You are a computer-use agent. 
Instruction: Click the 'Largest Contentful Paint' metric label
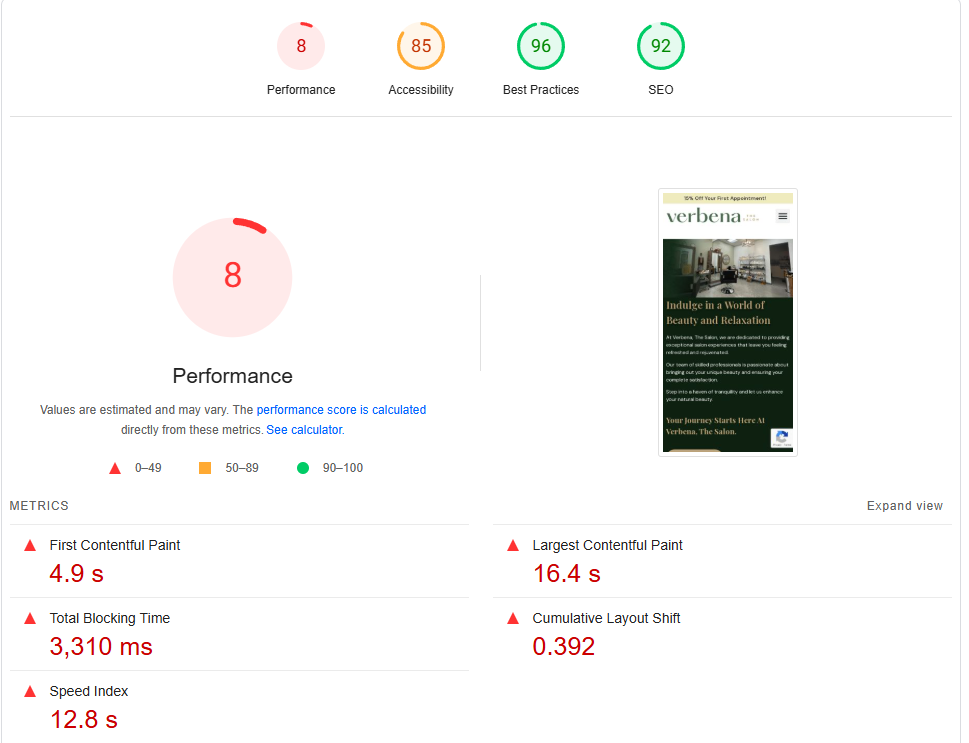607,545
